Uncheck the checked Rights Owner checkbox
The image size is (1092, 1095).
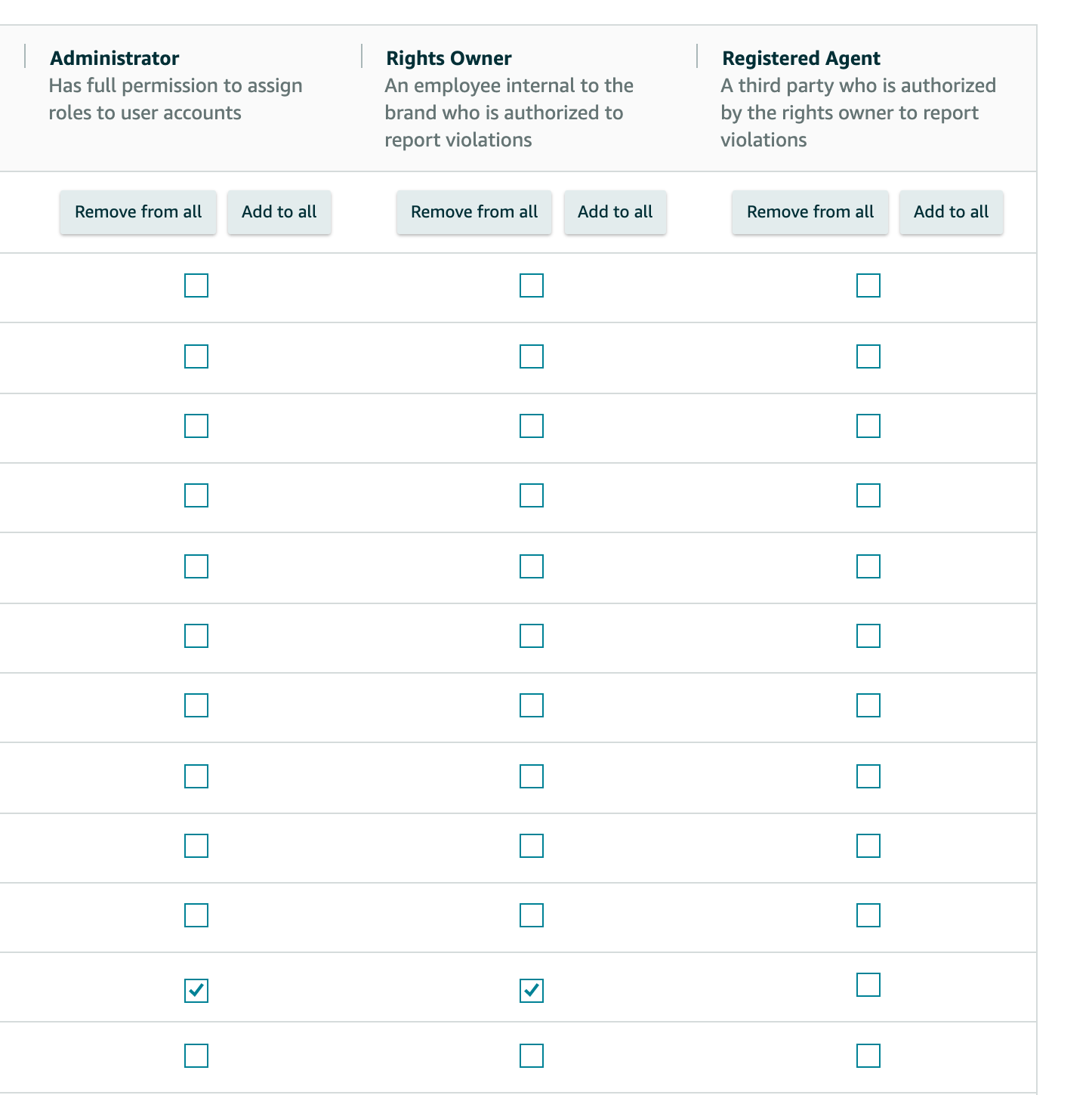[532, 990]
